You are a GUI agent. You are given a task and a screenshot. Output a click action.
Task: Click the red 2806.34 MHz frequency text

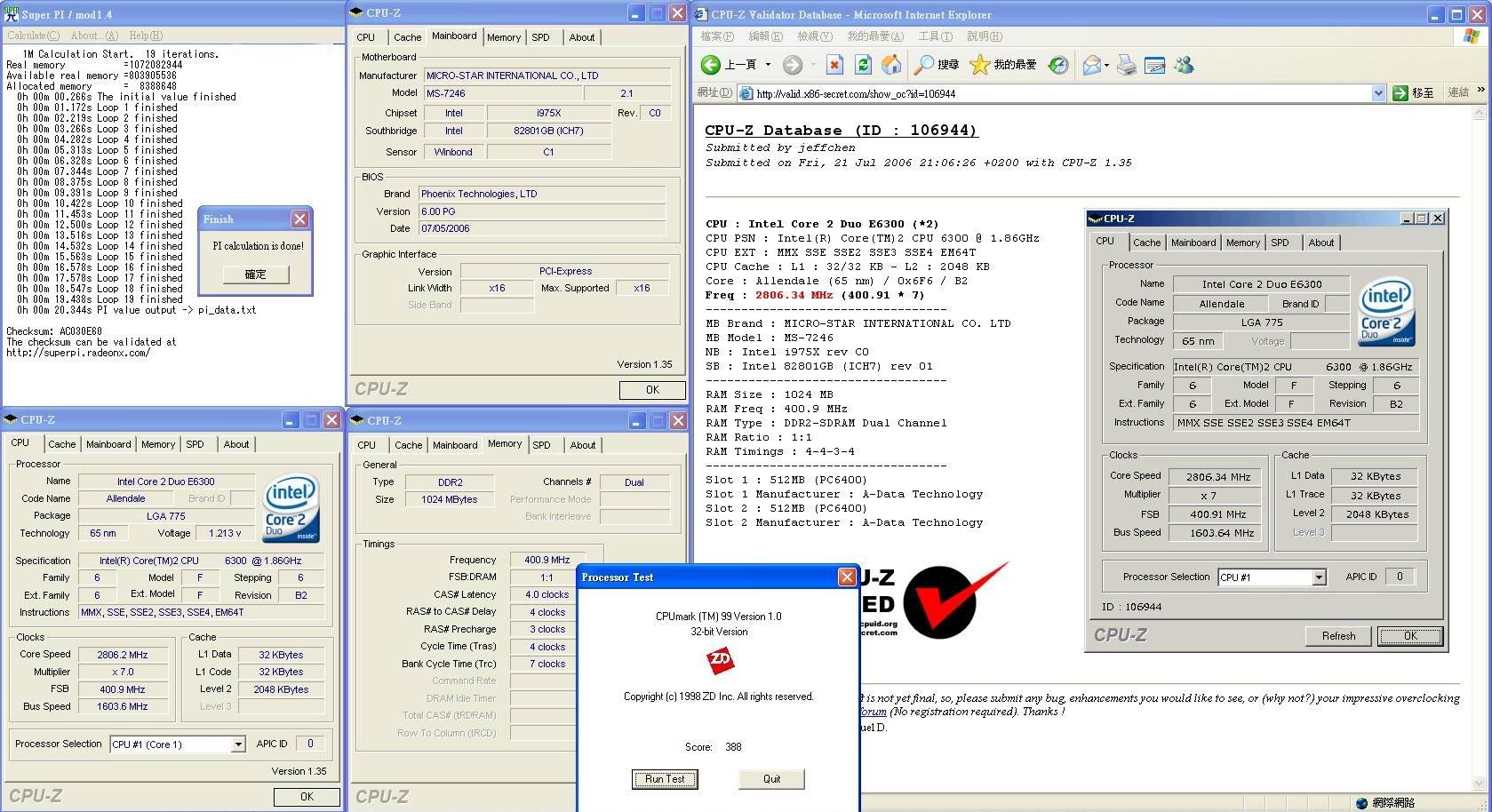click(x=794, y=295)
